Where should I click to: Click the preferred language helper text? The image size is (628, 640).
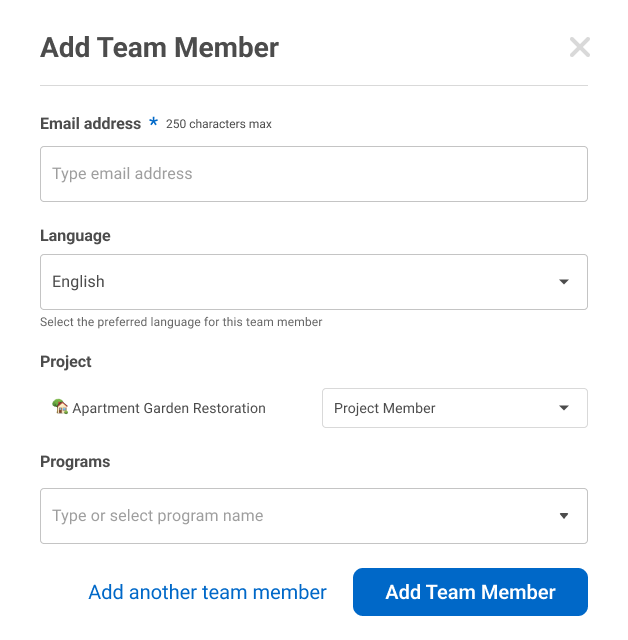(181, 322)
